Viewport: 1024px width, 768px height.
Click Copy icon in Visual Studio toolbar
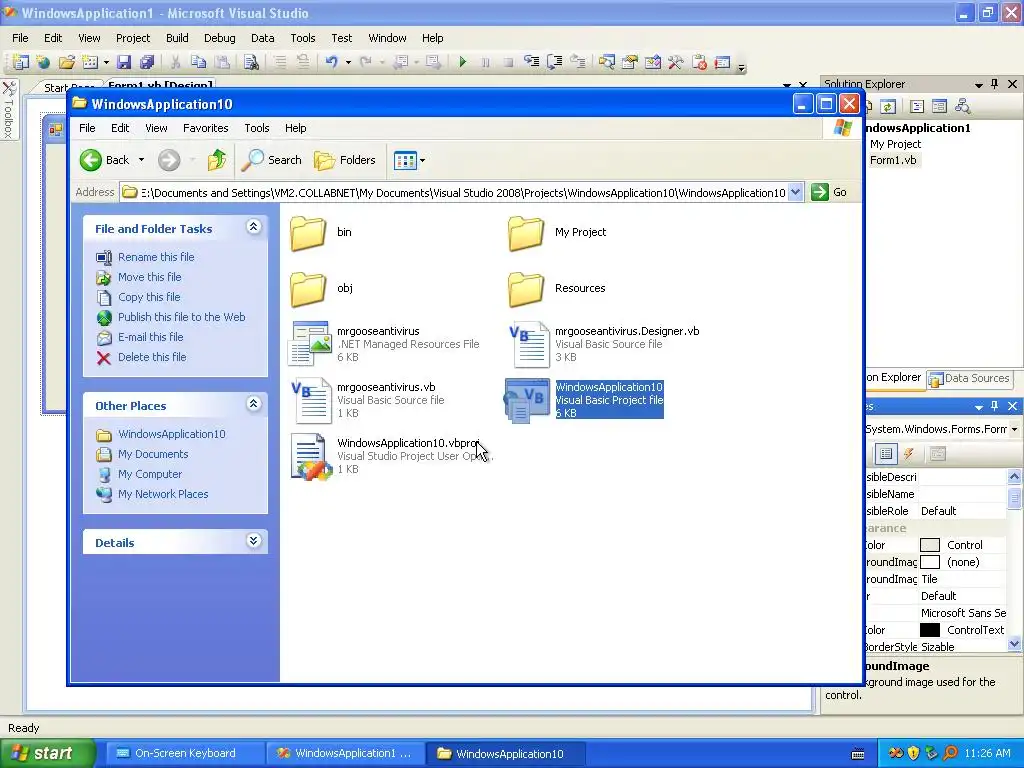pyautogui.click(x=199, y=62)
